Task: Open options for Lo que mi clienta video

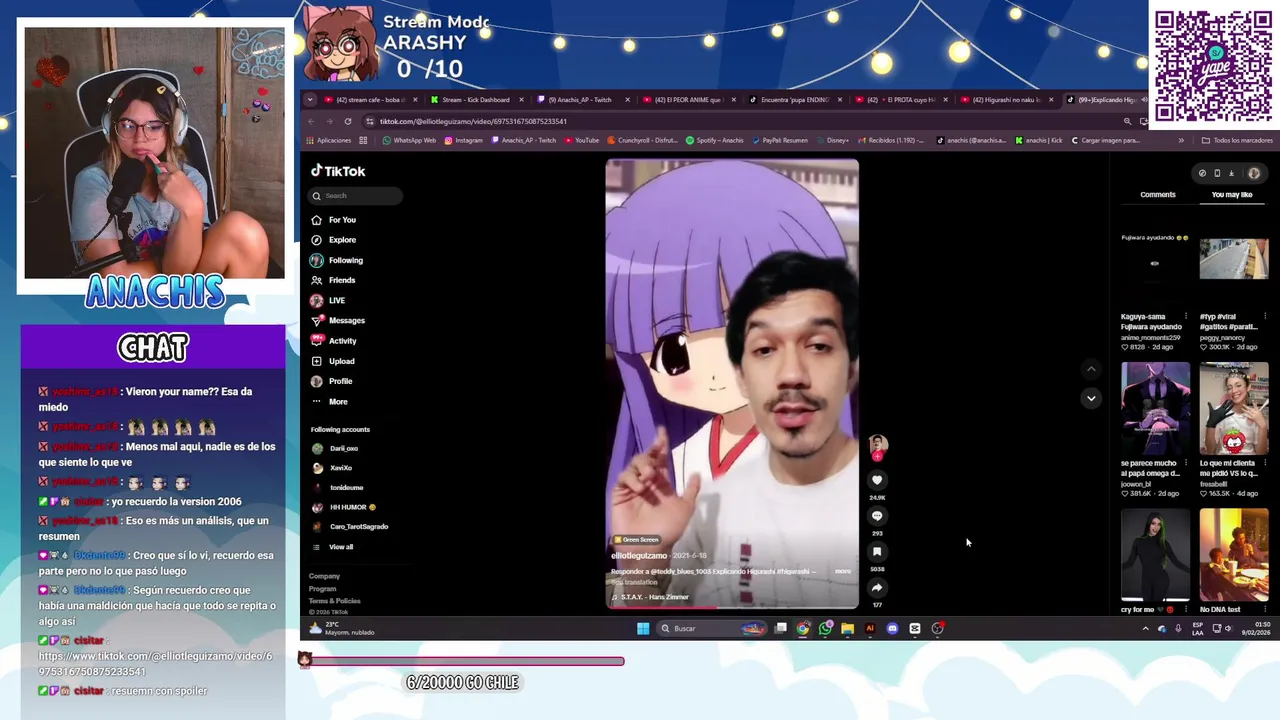Action: [x=1265, y=463]
